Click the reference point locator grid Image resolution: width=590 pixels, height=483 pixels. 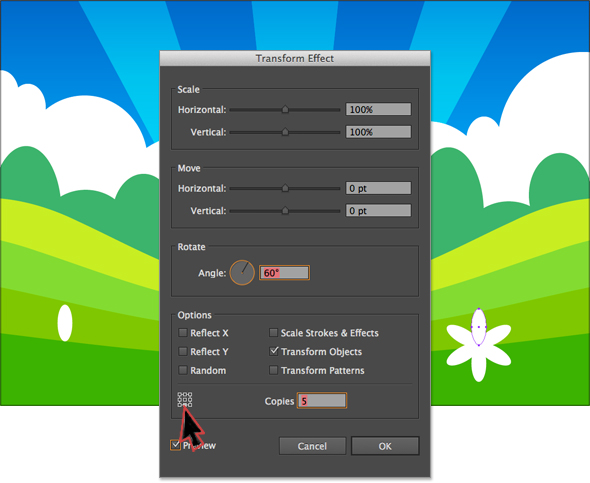(x=185, y=399)
